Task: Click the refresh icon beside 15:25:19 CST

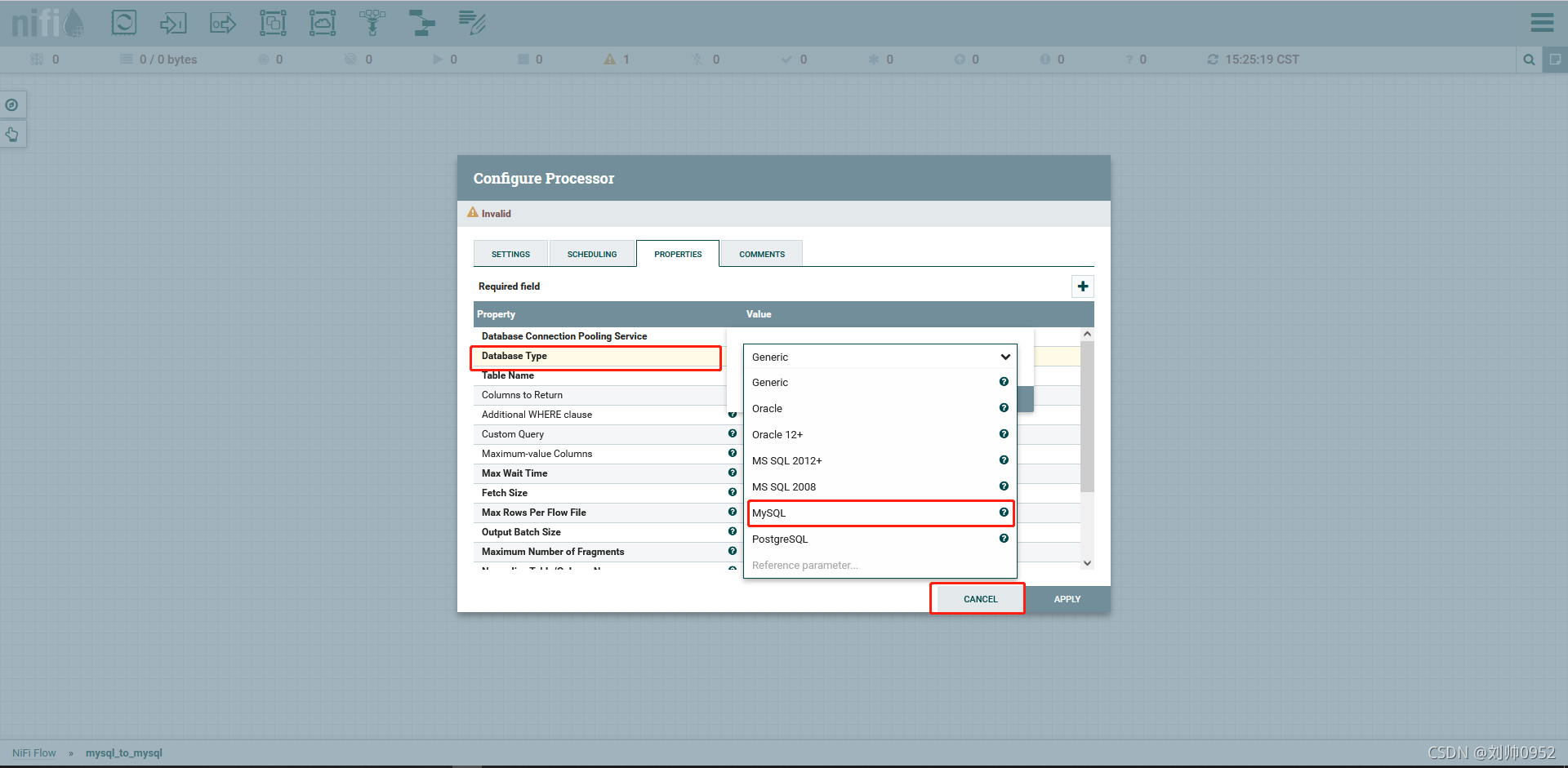Action: (1213, 60)
